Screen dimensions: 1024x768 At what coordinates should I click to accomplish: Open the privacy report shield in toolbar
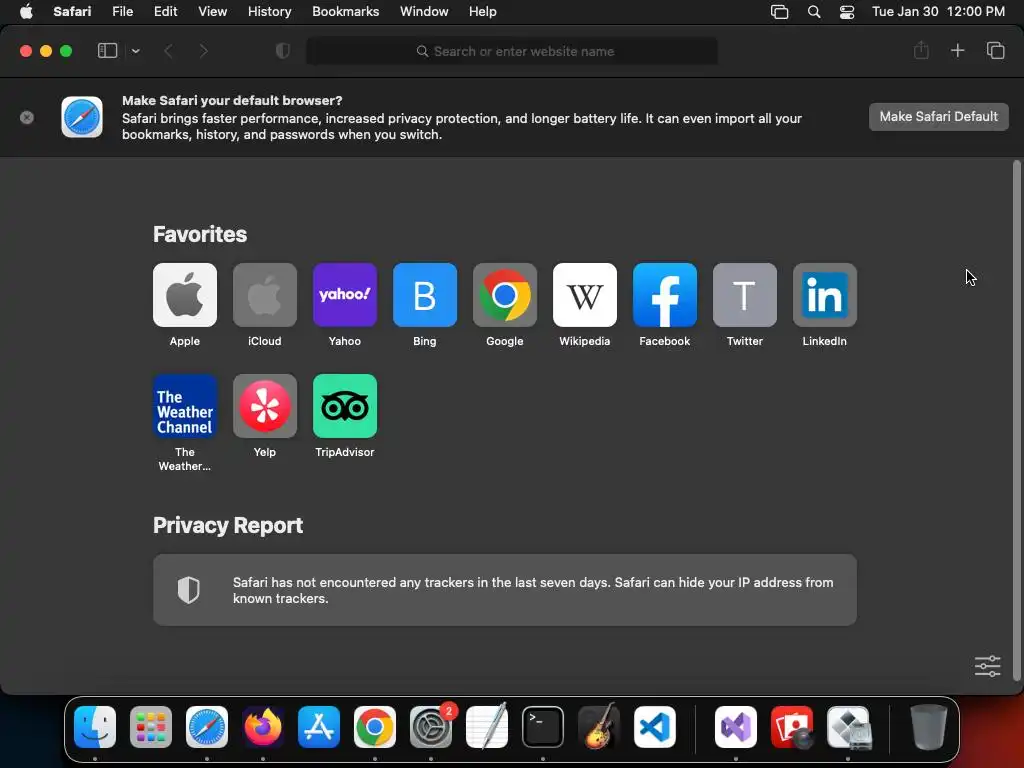[283, 51]
